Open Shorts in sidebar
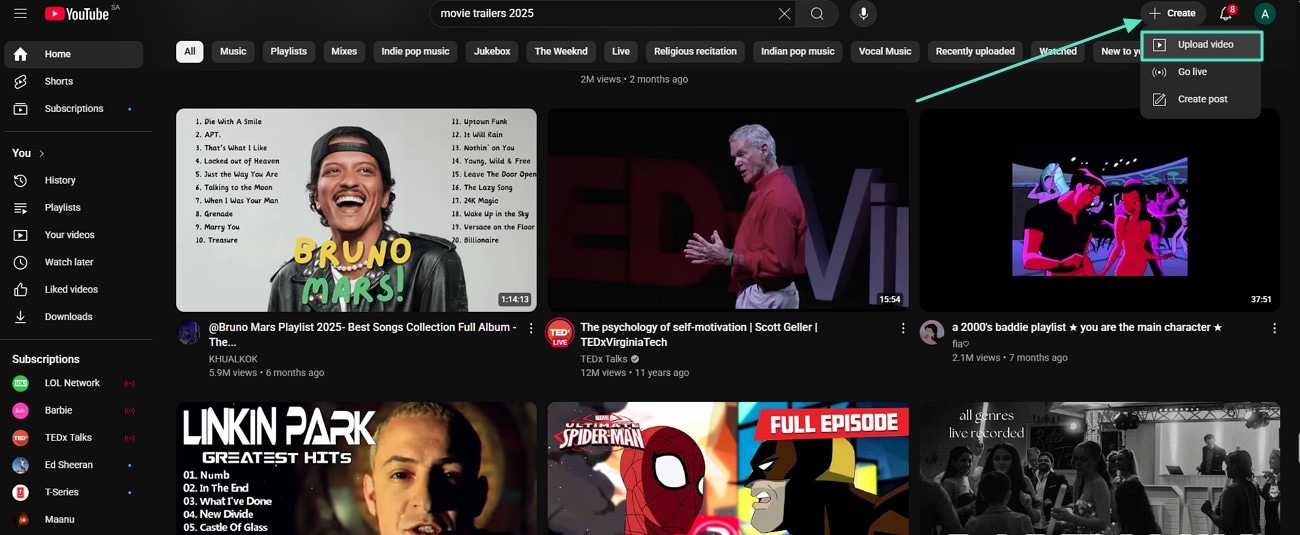The height and width of the screenshot is (535, 1300). coord(74,81)
